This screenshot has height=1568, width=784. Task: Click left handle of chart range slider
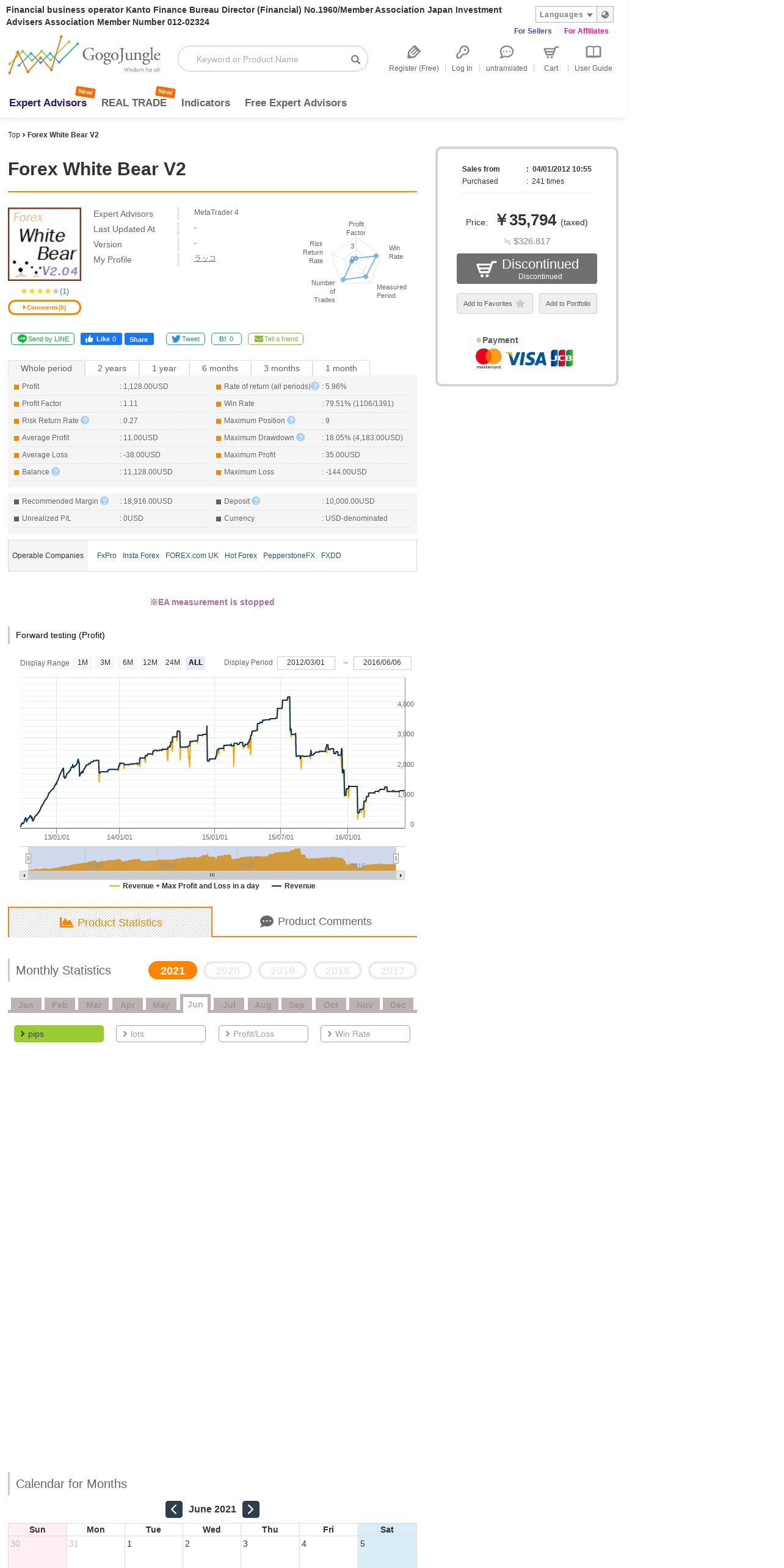(x=28, y=858)
